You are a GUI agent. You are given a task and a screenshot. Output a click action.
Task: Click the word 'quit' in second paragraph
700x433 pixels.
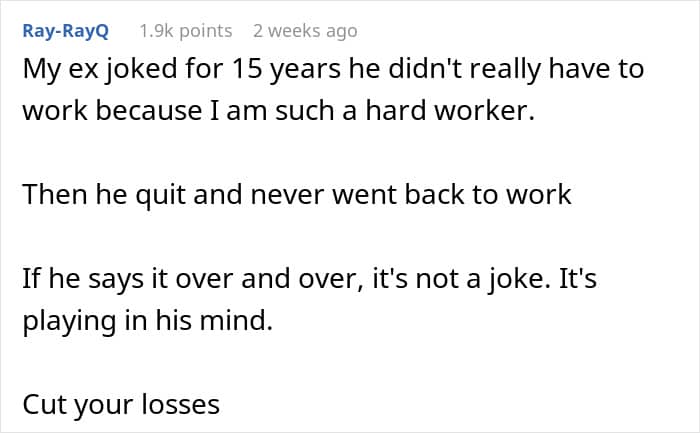(160, 196)
